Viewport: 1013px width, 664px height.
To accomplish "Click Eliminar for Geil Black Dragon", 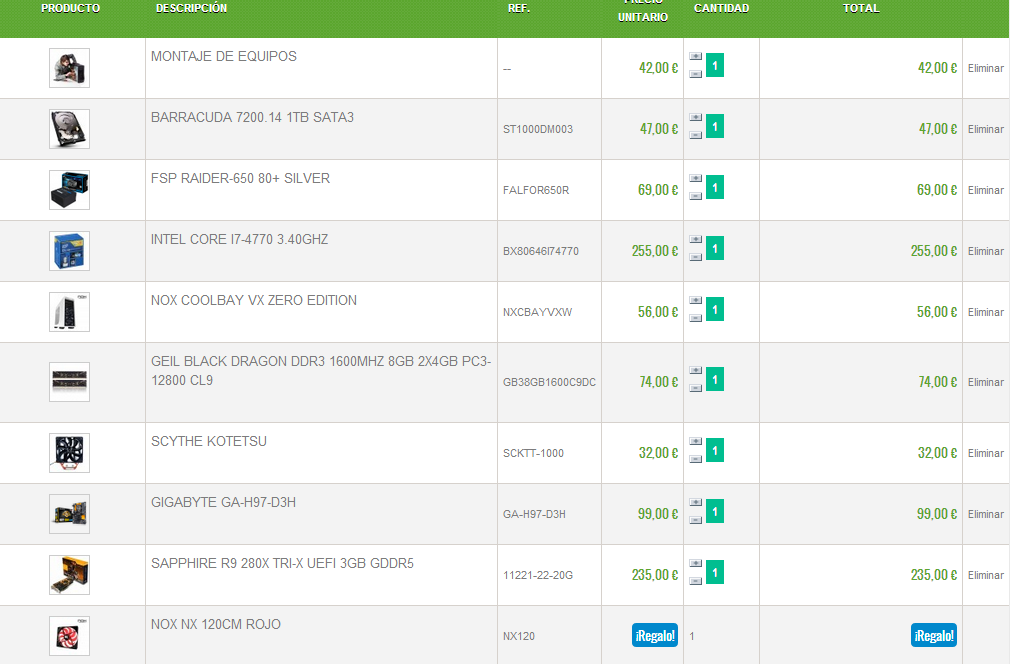I will (985, 382).
